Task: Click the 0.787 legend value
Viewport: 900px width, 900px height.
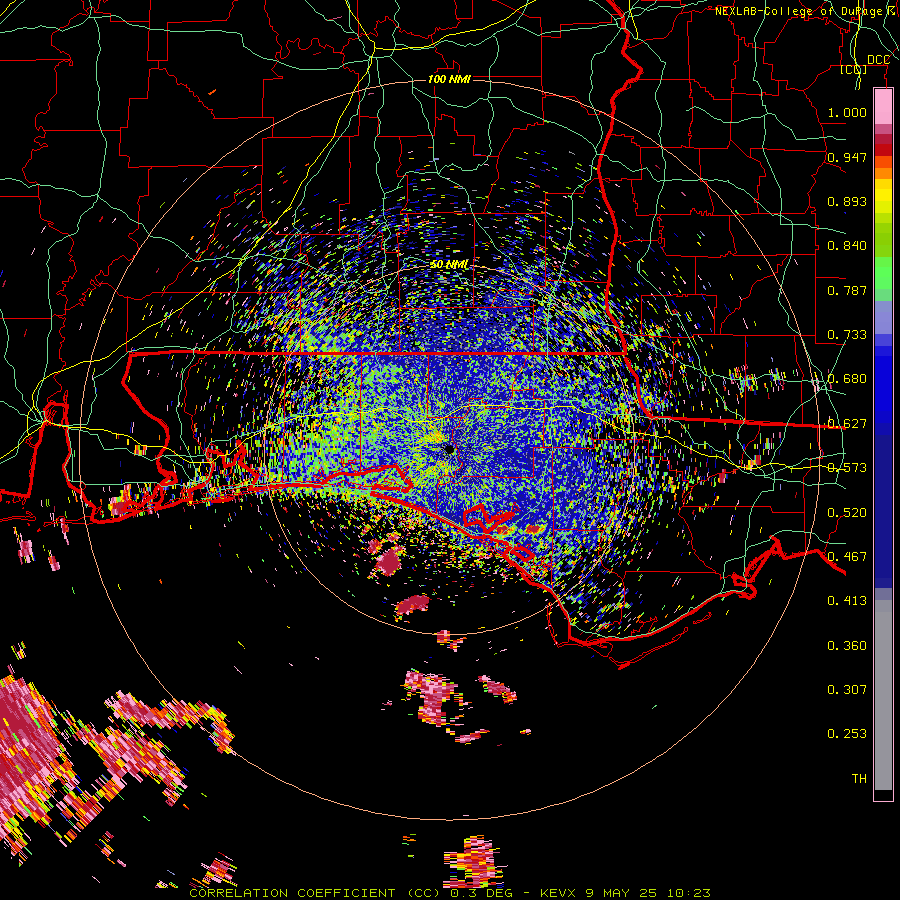Action: pos(847,290)
